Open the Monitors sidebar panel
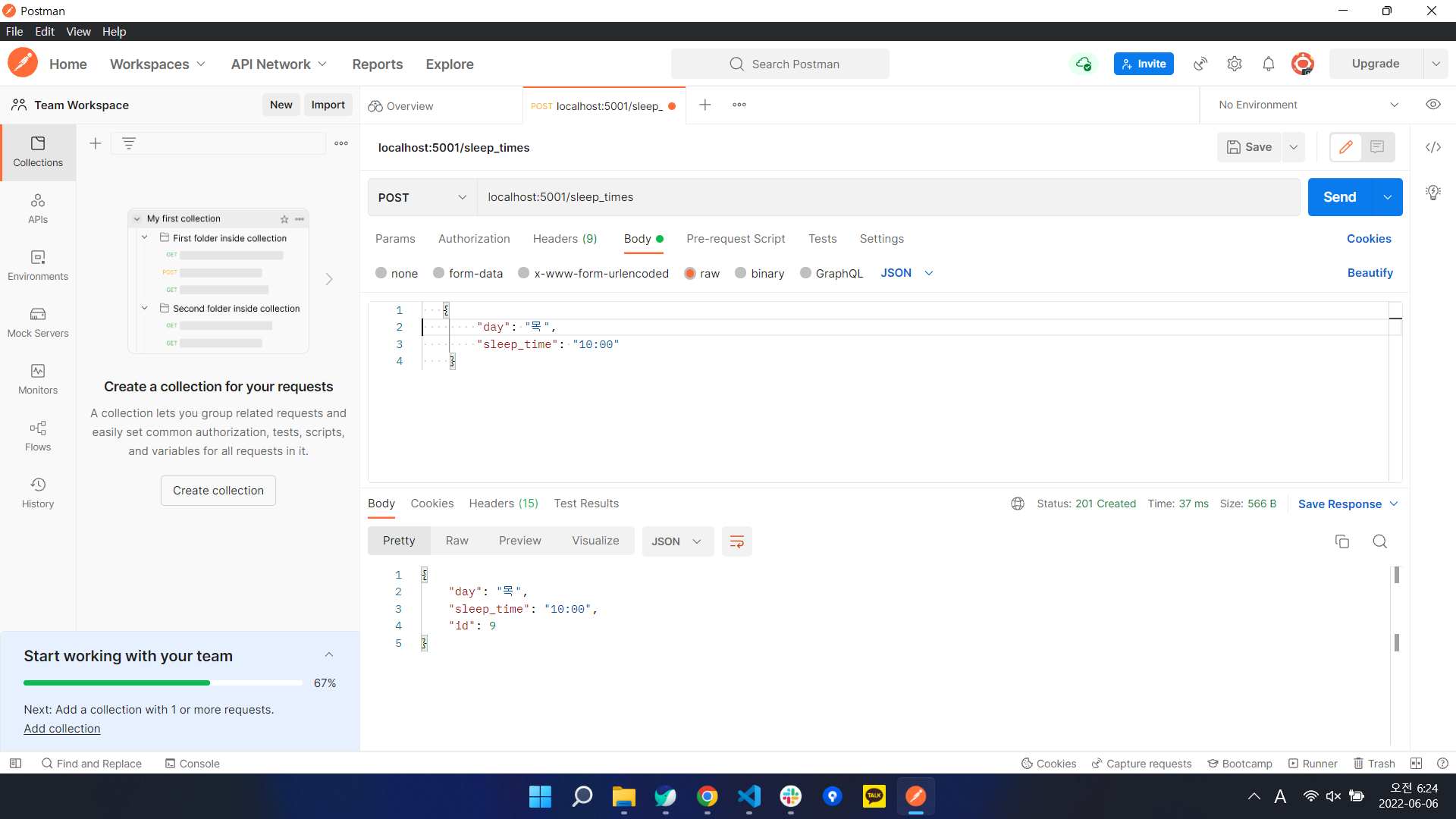This screenshot has width=1456, height=819. [x=38, y=379]
